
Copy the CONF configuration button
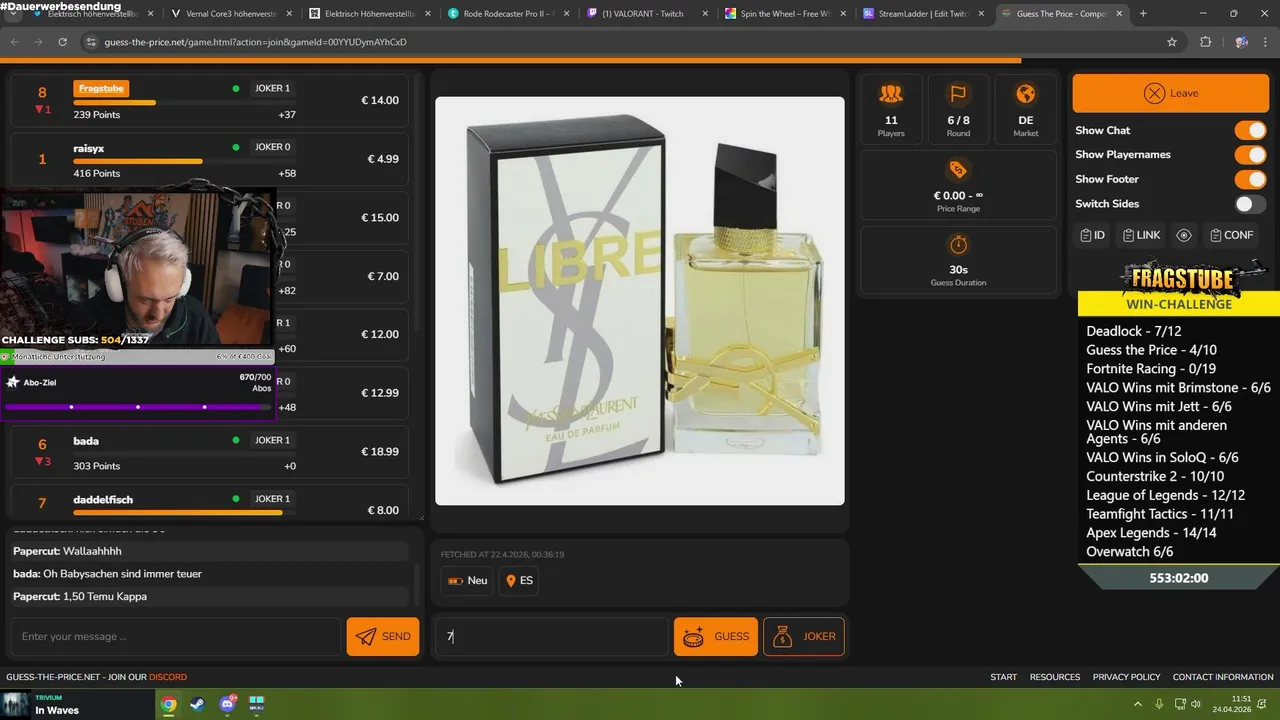[x=1231, y=235]
